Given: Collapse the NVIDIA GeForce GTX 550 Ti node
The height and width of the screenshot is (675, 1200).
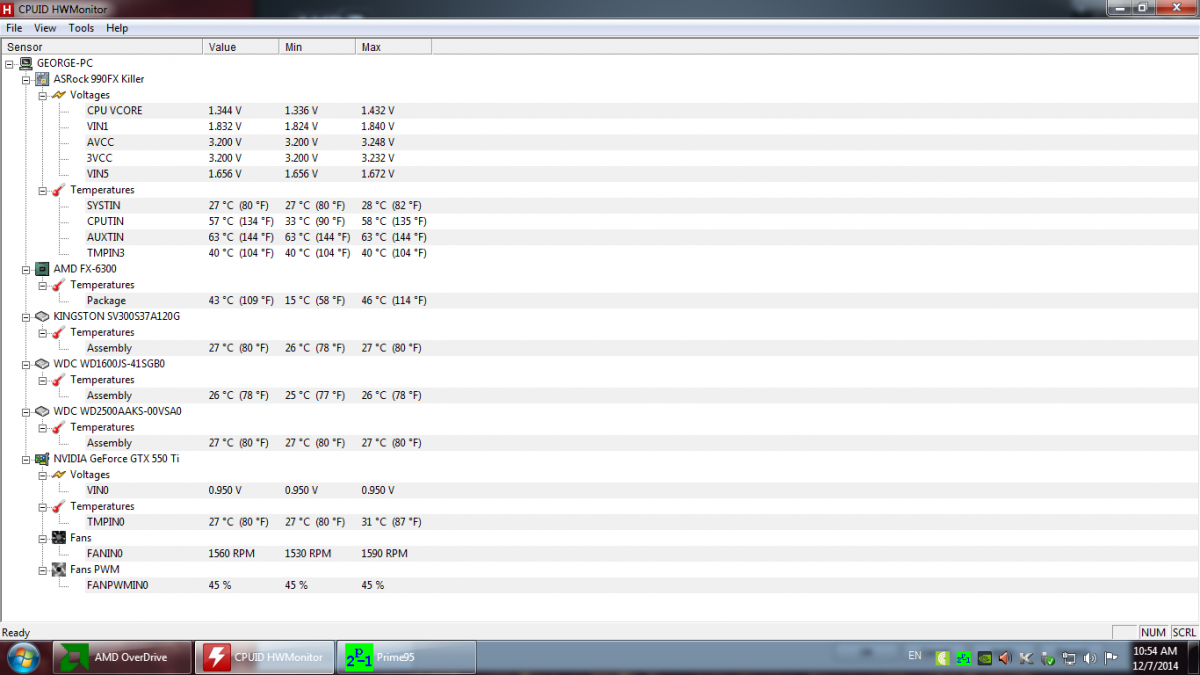Looking at the screenshot, I should (x=26, y=459).
